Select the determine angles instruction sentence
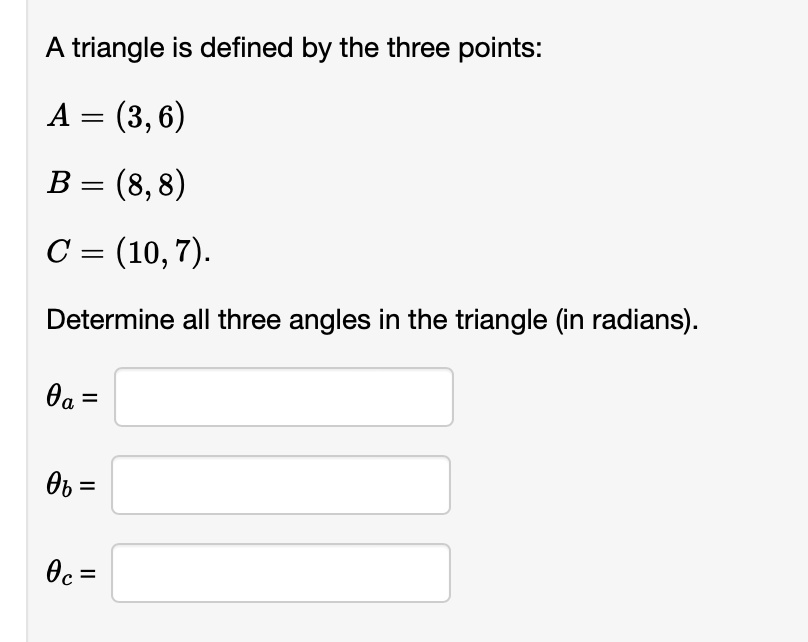 pyautogui.click(x=372, y=320)
